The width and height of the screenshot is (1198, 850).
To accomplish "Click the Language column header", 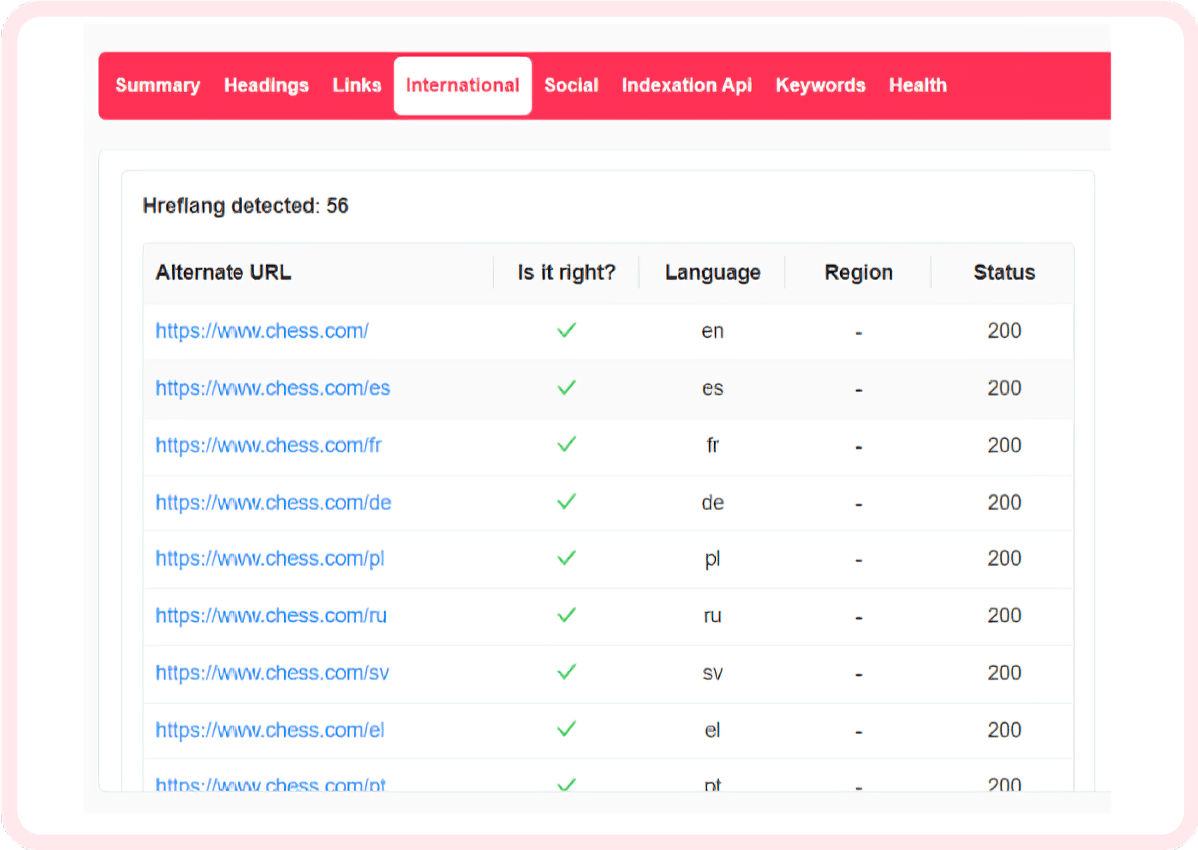I will point(712,272).
